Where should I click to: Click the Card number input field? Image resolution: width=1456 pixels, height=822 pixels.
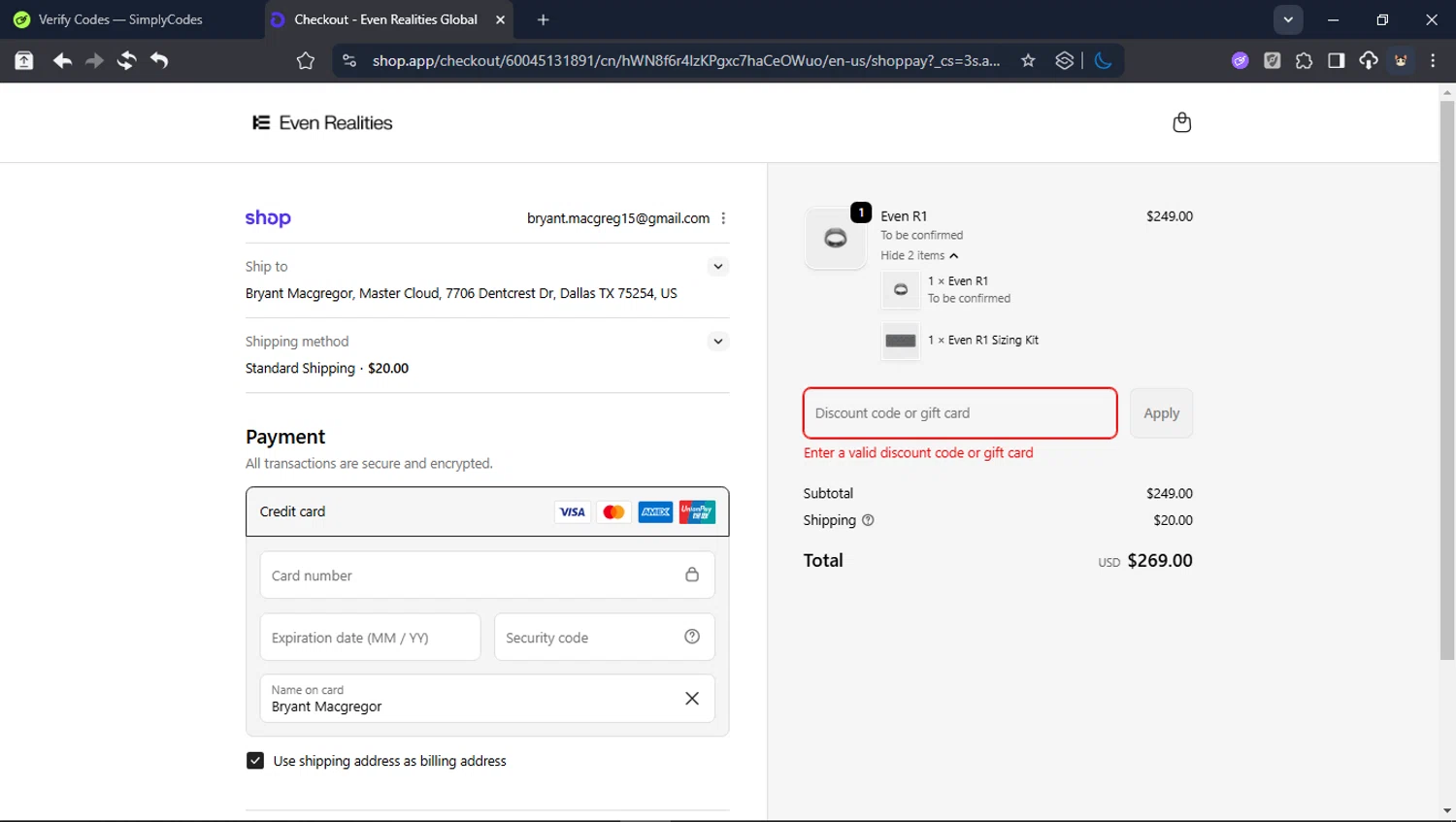click(487, 575)
